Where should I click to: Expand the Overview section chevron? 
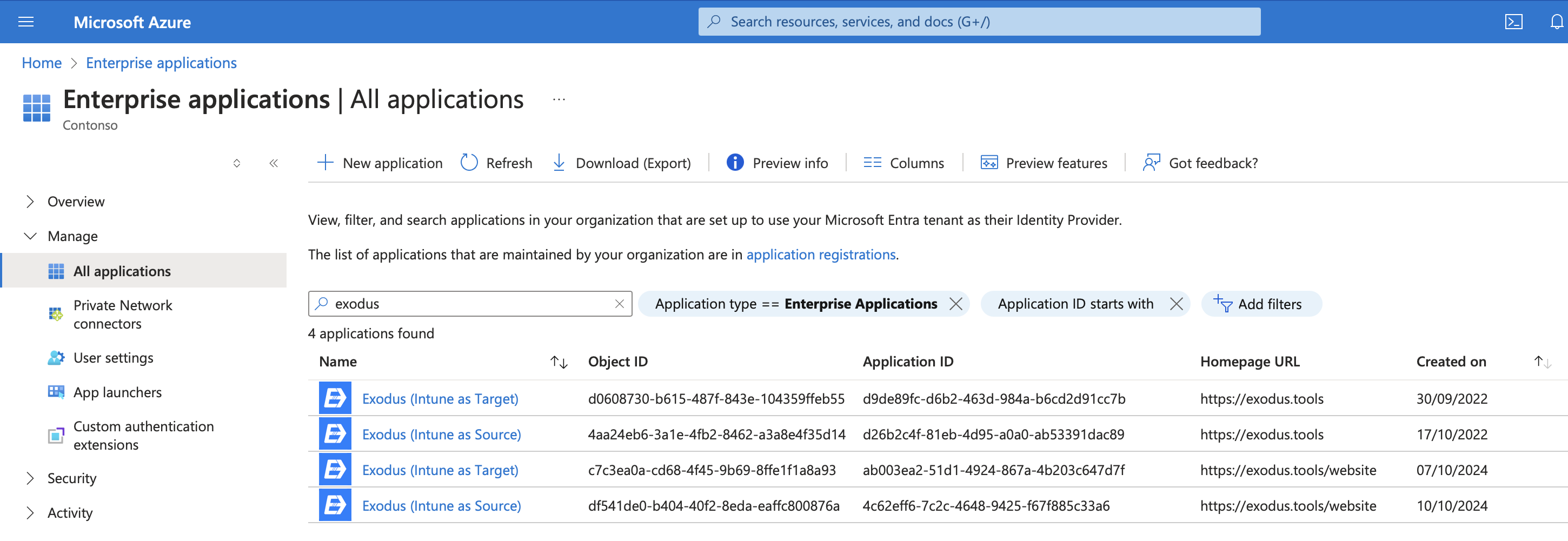point(30,202)
